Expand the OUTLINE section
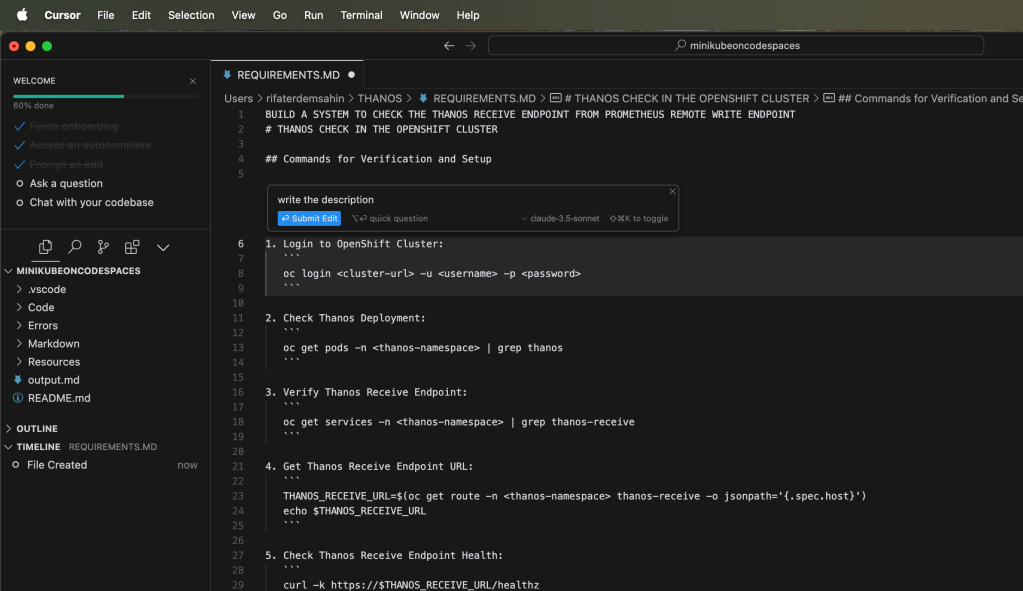This screenshot has height=591, width=1023. click(x=8, y=429)
